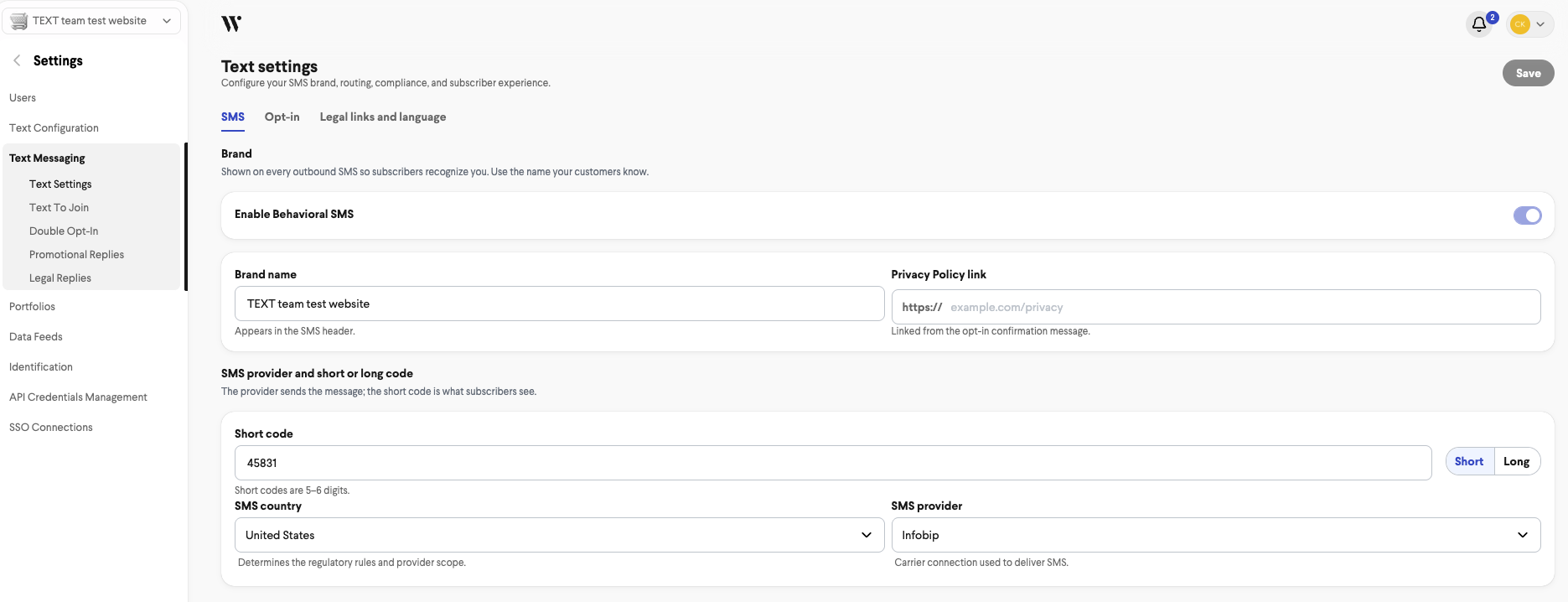
Task: Open Portfolios settings
Action: [32, 307]
